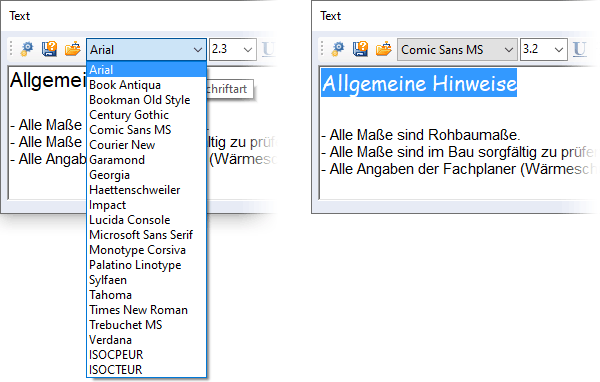Choose Book Antiqua from the font list
600x382 pixels.
click(147, 85)
